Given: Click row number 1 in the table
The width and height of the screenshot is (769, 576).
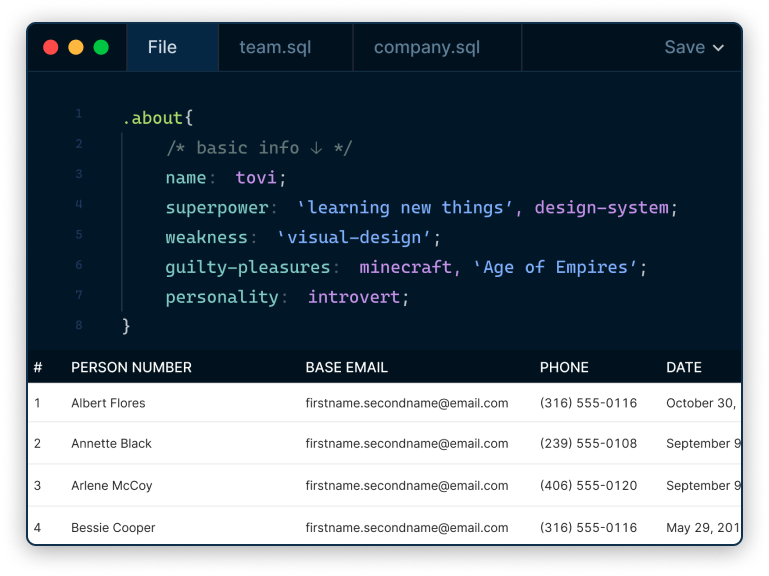Looking at the screenshot, I should (x=37, y=403).
